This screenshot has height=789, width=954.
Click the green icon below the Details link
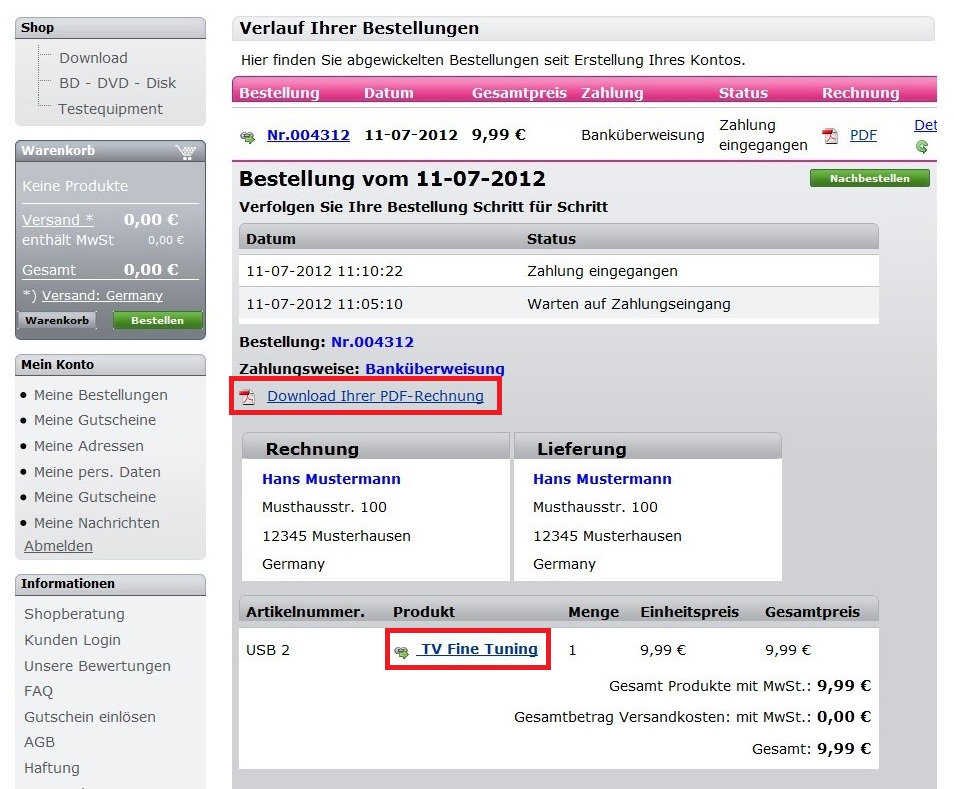922,147
